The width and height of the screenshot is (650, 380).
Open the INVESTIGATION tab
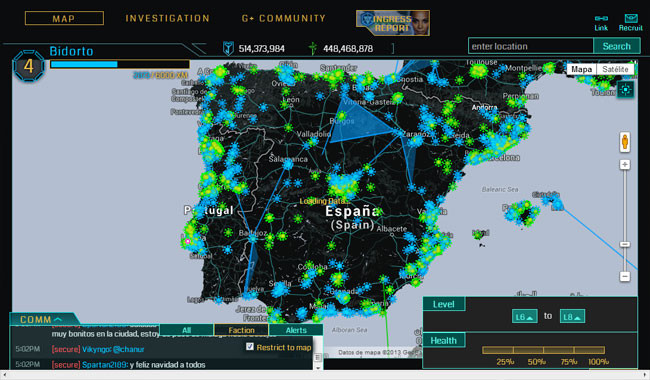tap(167, 18)
